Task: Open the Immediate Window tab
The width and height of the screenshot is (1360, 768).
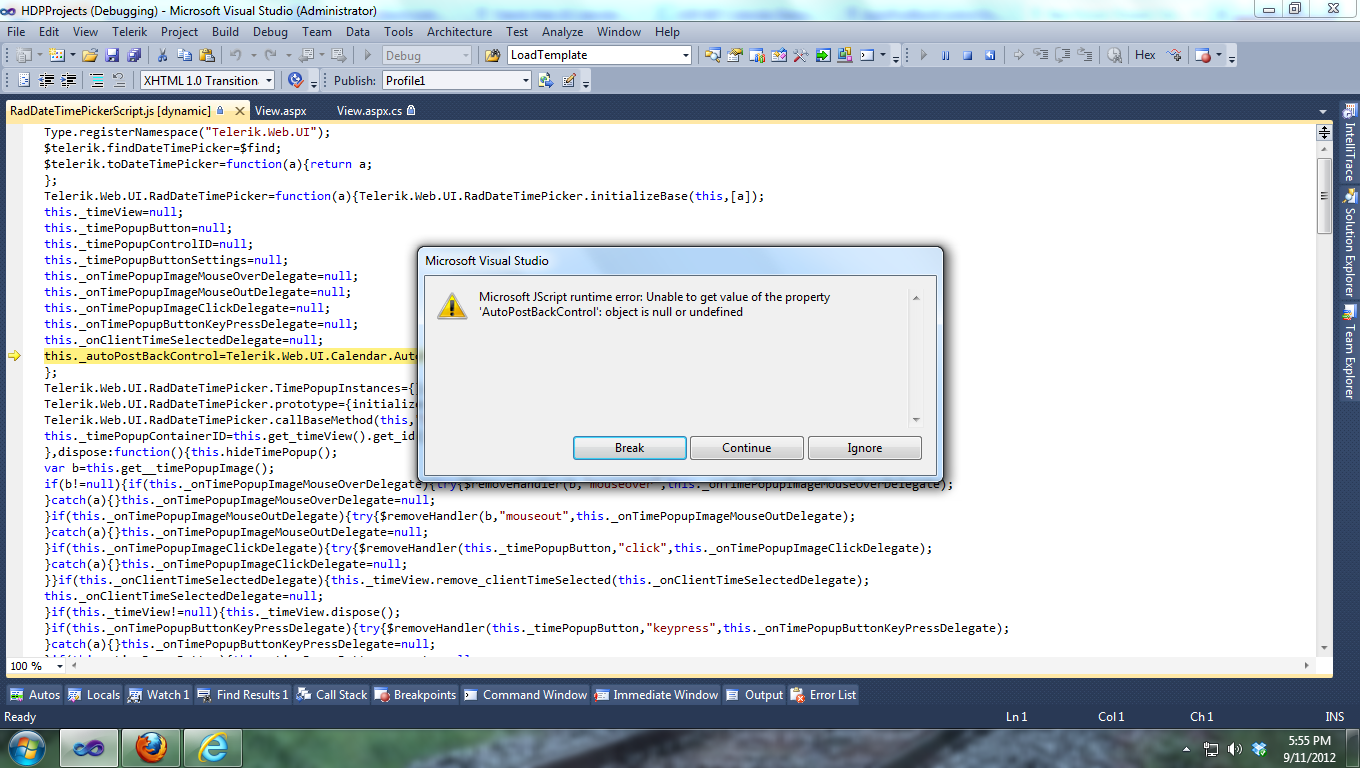Action: pos(656,695)
